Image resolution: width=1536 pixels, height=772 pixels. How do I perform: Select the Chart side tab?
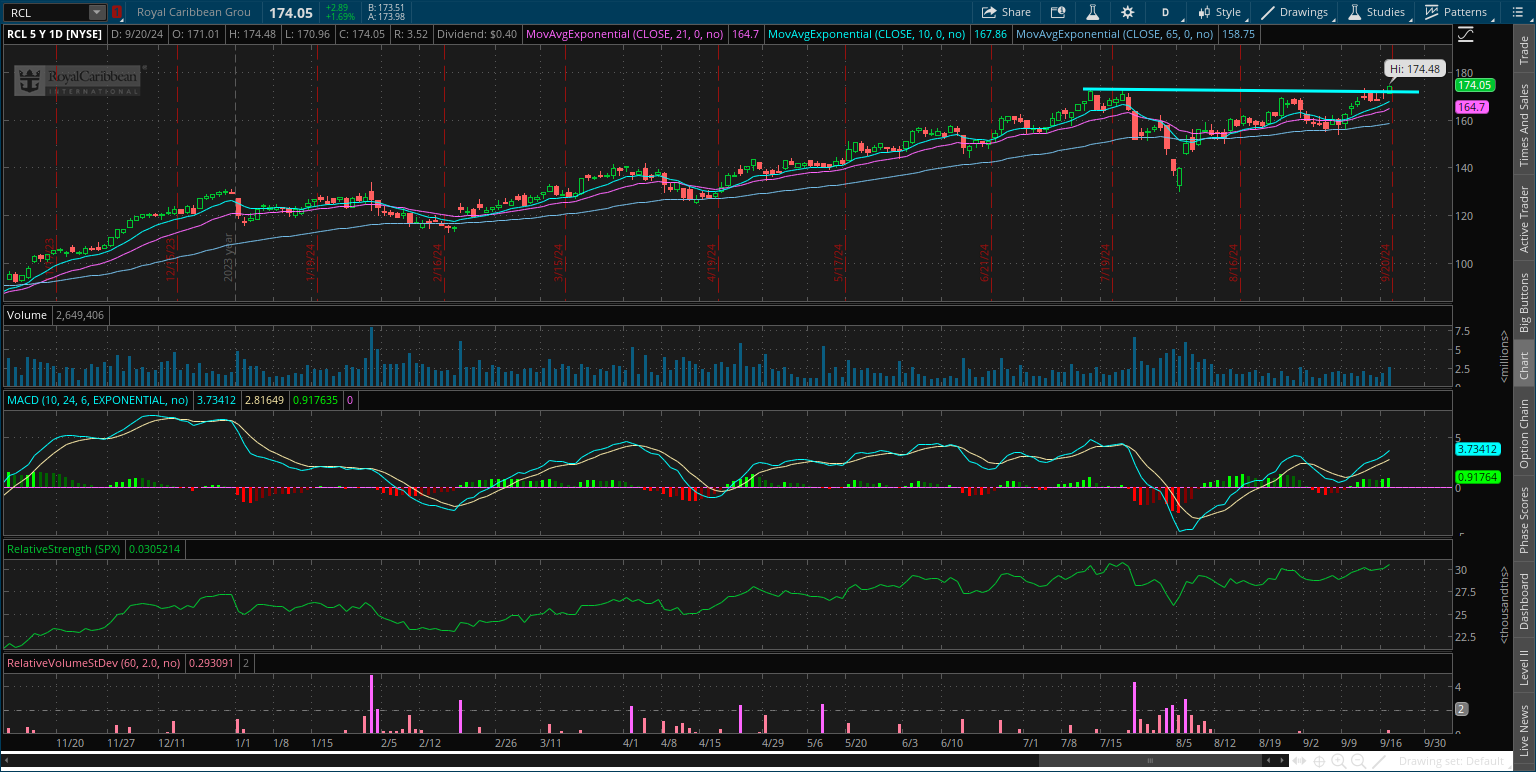click(1524, 366)
